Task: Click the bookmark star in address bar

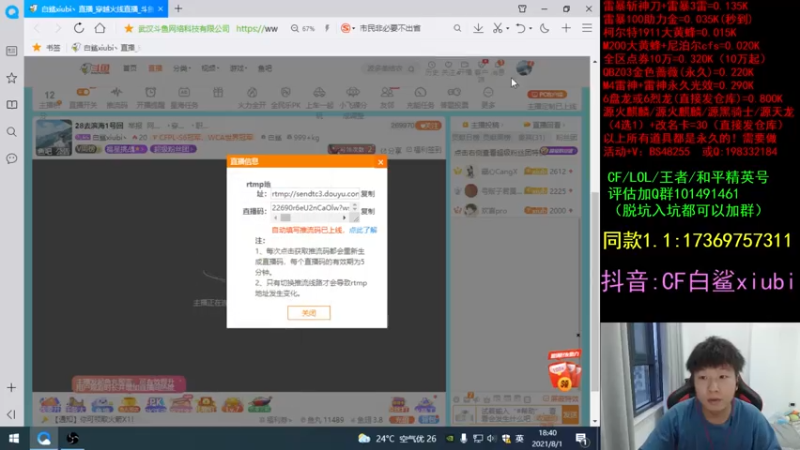Action: pos(129,29)
